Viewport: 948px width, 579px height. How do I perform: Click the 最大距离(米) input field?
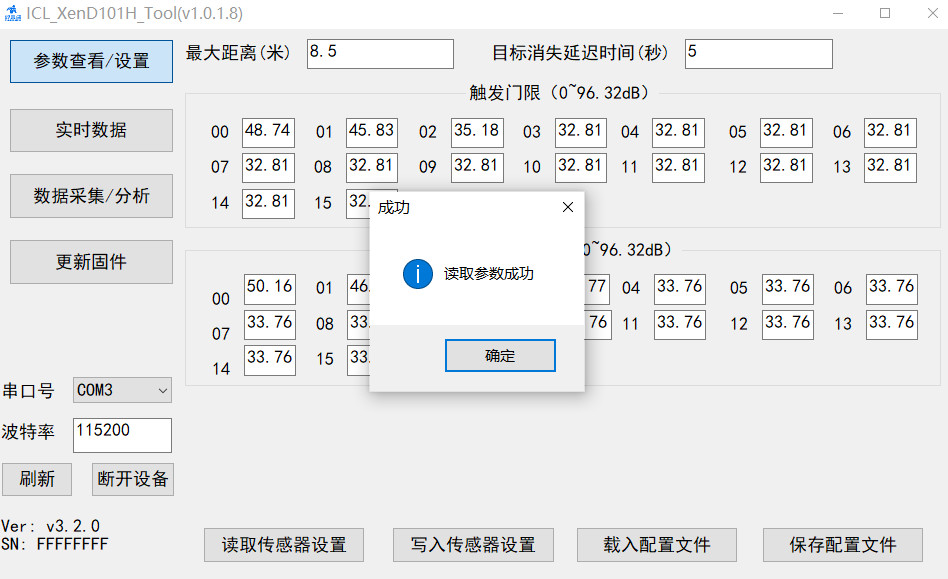coord(380,54)
